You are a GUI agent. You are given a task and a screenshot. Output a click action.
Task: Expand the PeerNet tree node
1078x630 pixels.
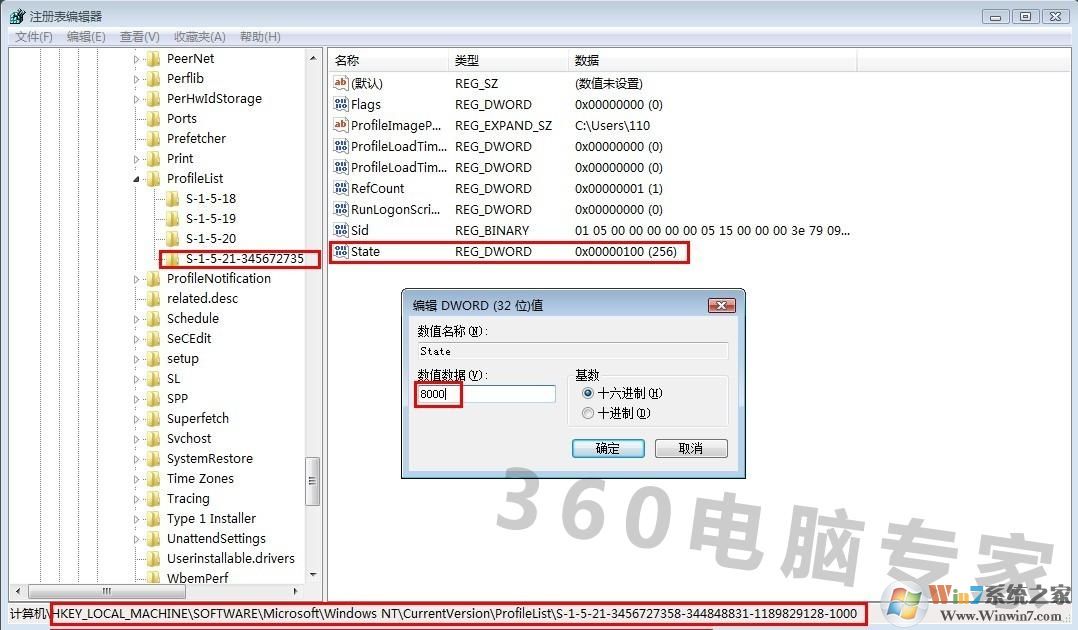point(136,59)
